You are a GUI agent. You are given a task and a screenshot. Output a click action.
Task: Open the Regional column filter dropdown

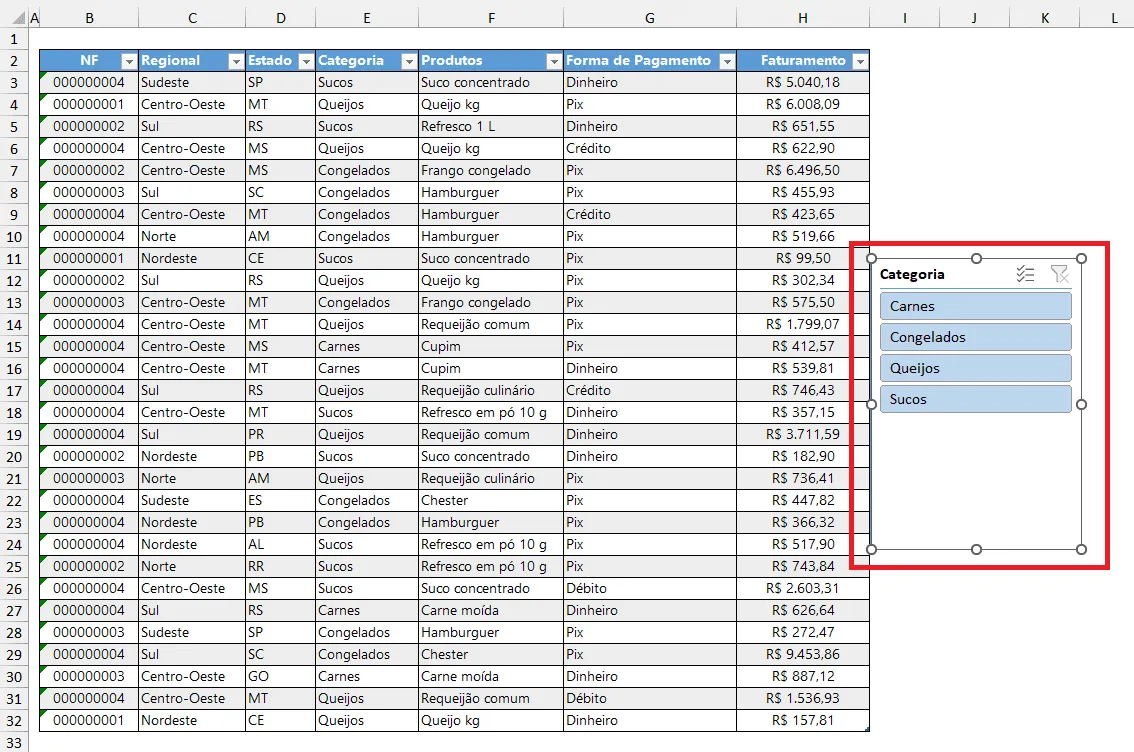coord(236,61)
